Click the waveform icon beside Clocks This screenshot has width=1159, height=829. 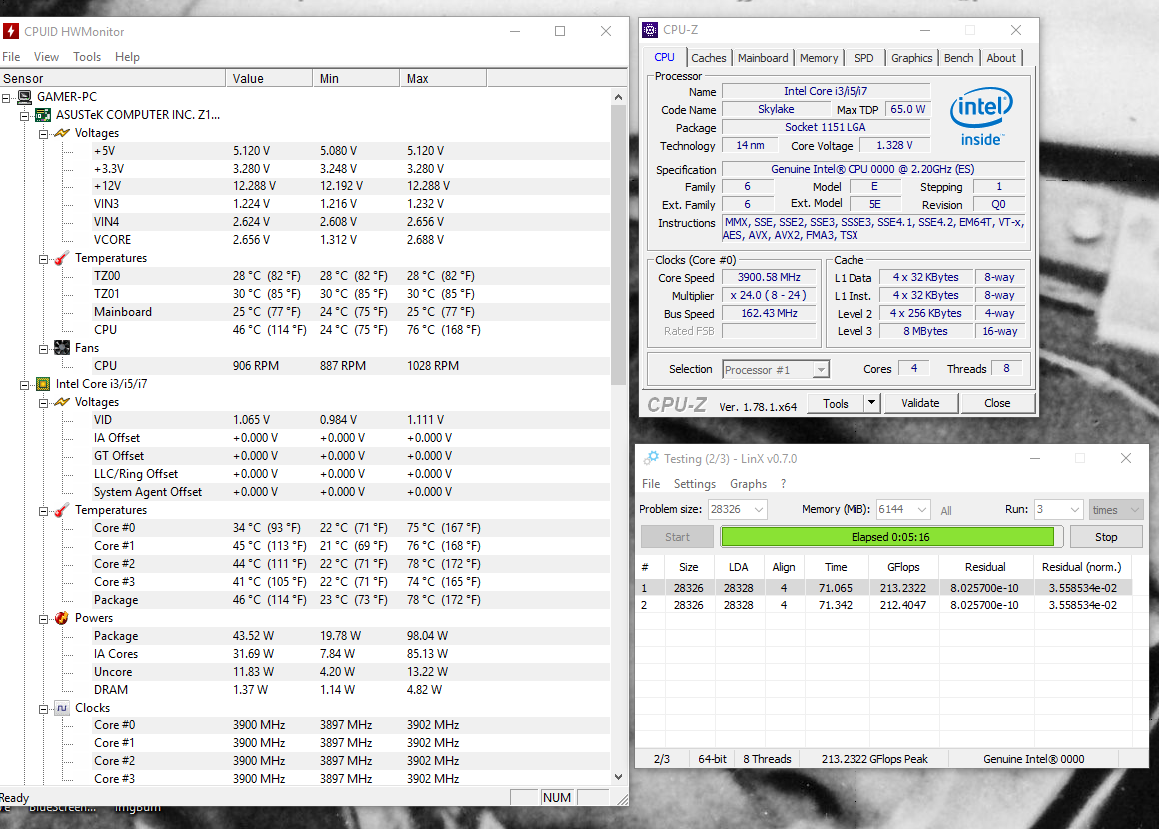point(62,708)
